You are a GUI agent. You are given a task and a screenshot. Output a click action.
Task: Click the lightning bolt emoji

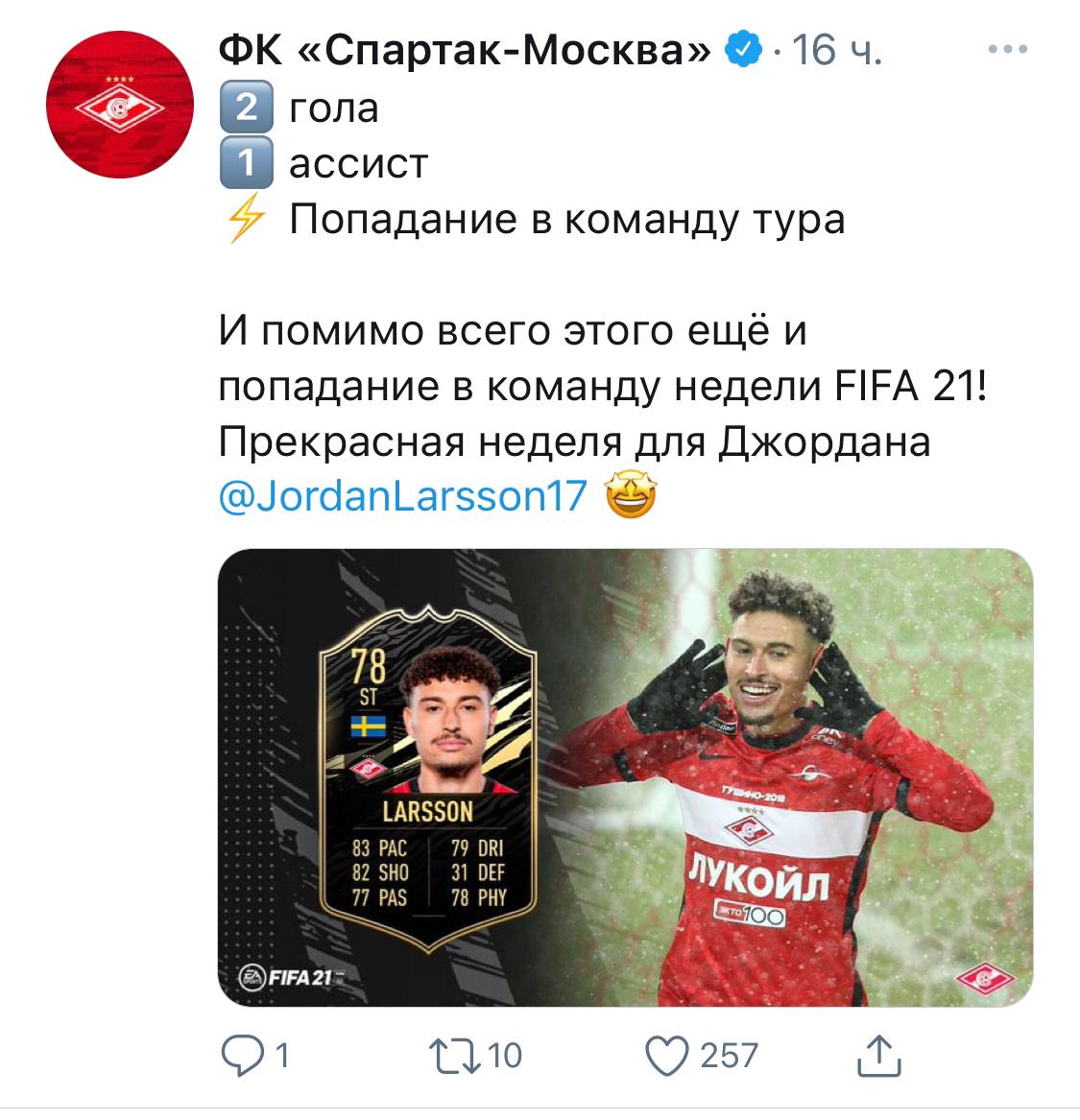pos(247,219)
